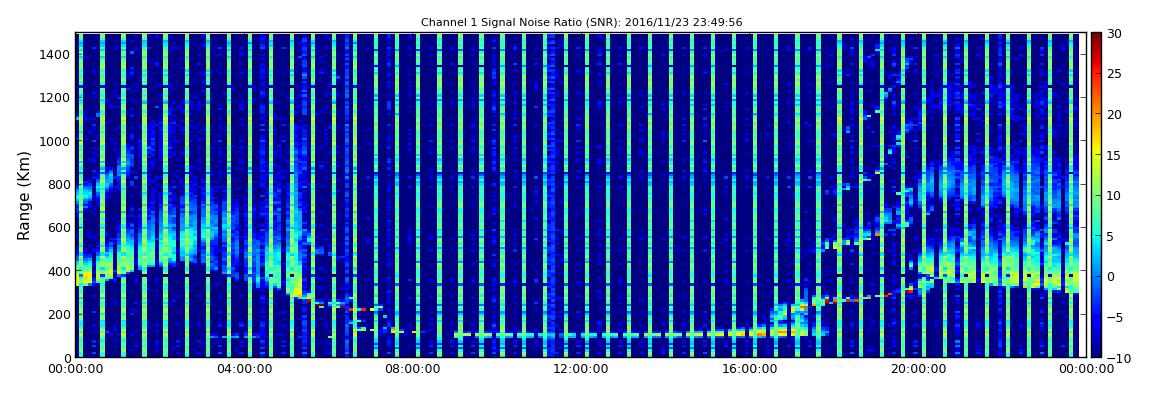Click the colorbar's 25 value label
Image resolution: width=1150 pixels, height=407 pixels.
1115,74
